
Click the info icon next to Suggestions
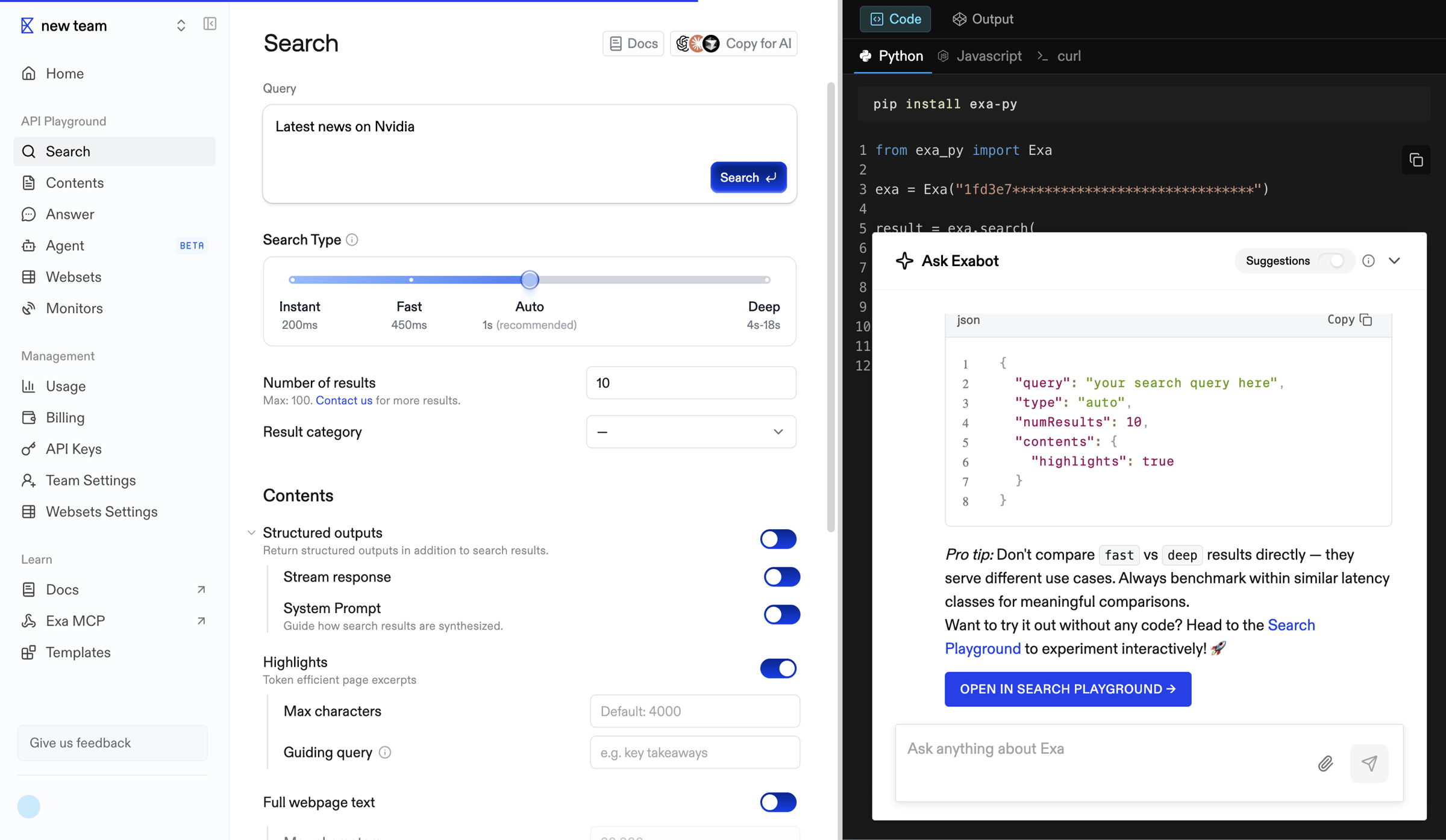tap(1369, 261)
